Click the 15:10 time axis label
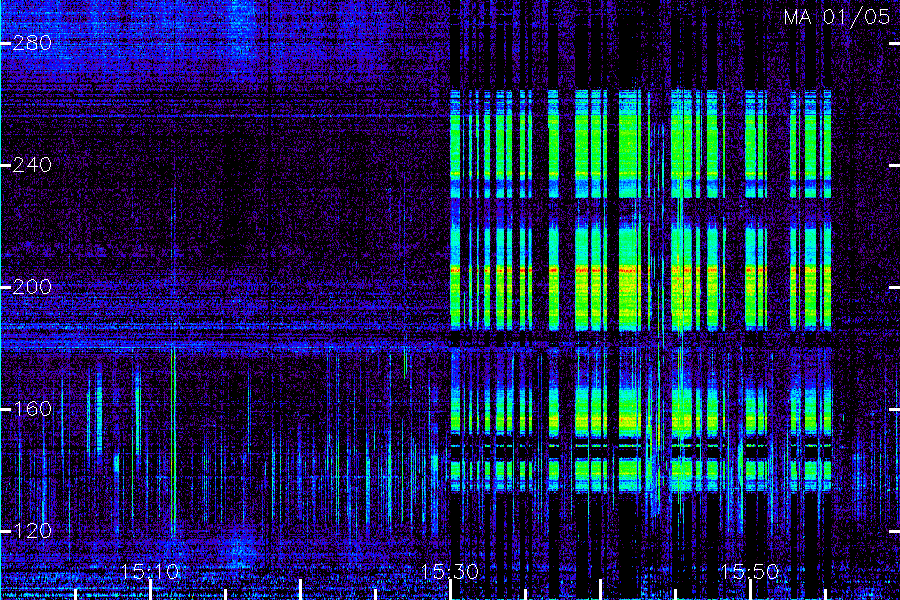900x600 pixels. pyautogui.click(x=150, y=572)
